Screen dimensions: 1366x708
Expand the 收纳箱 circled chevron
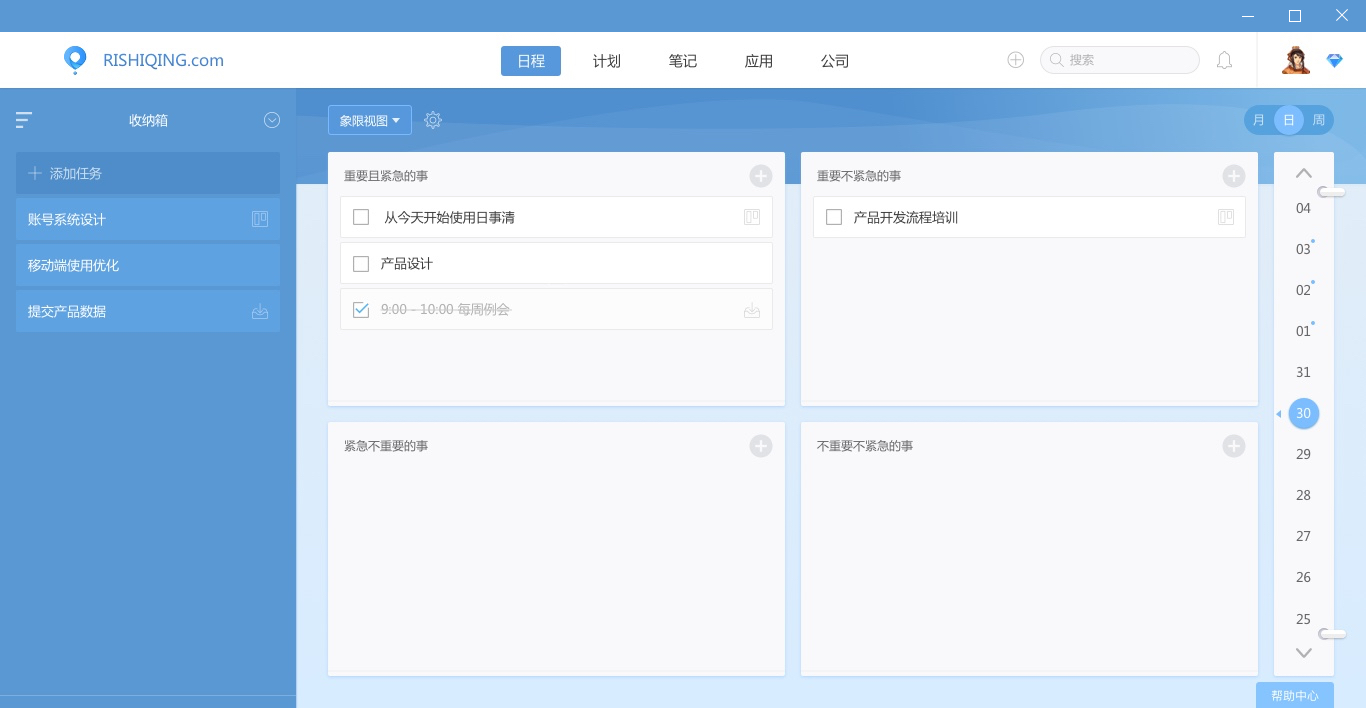(272, 120)
